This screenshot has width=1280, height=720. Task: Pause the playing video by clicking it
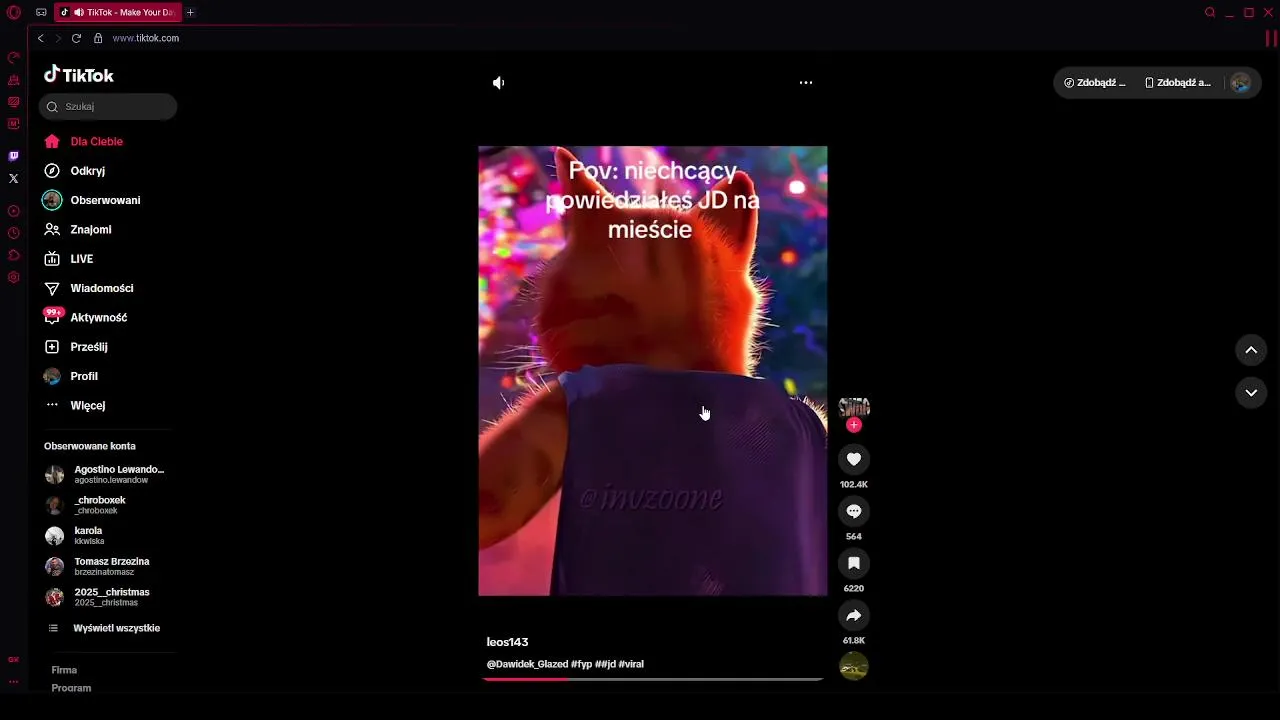point(653,371)
